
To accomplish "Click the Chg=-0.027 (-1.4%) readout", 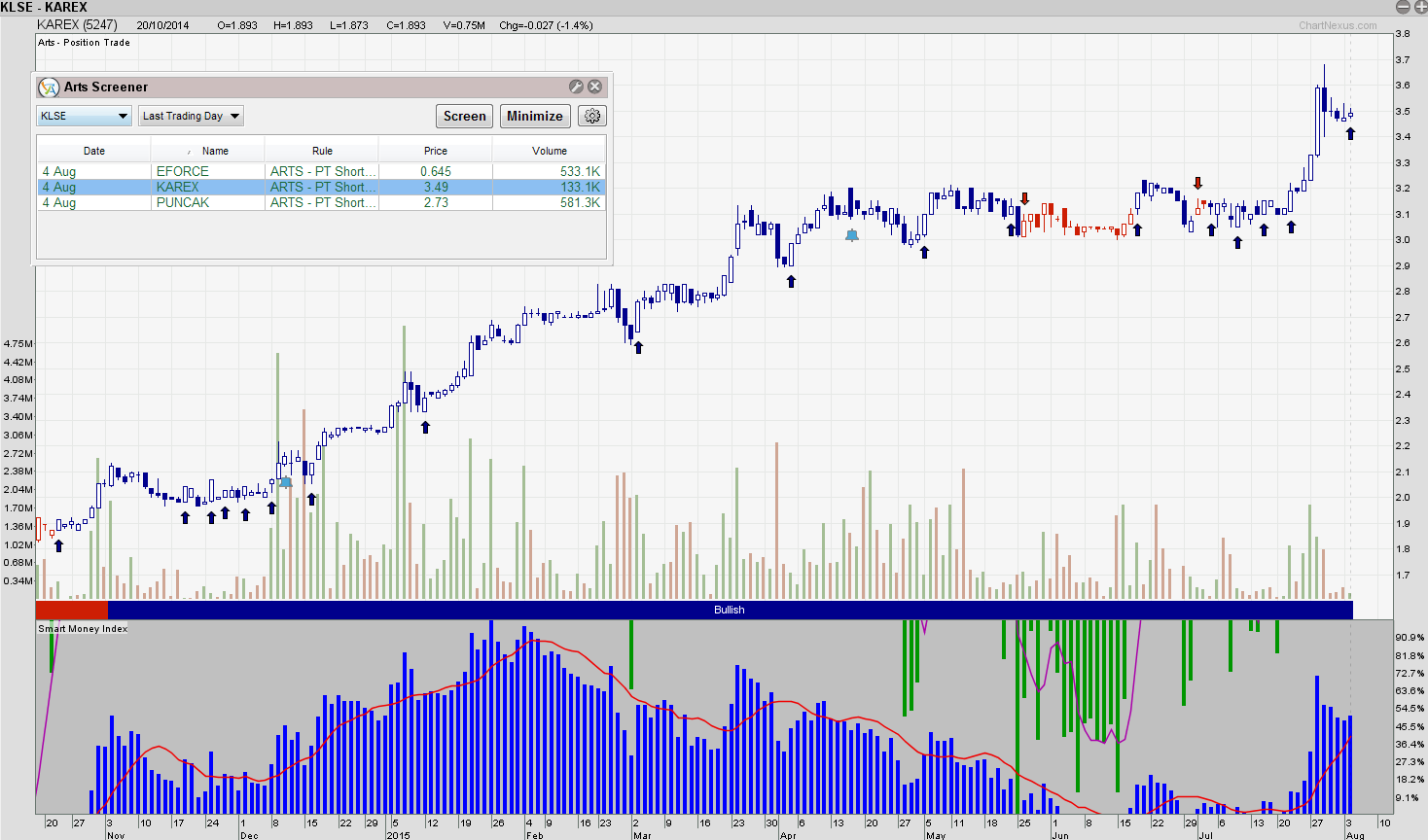I will (546, 25).
